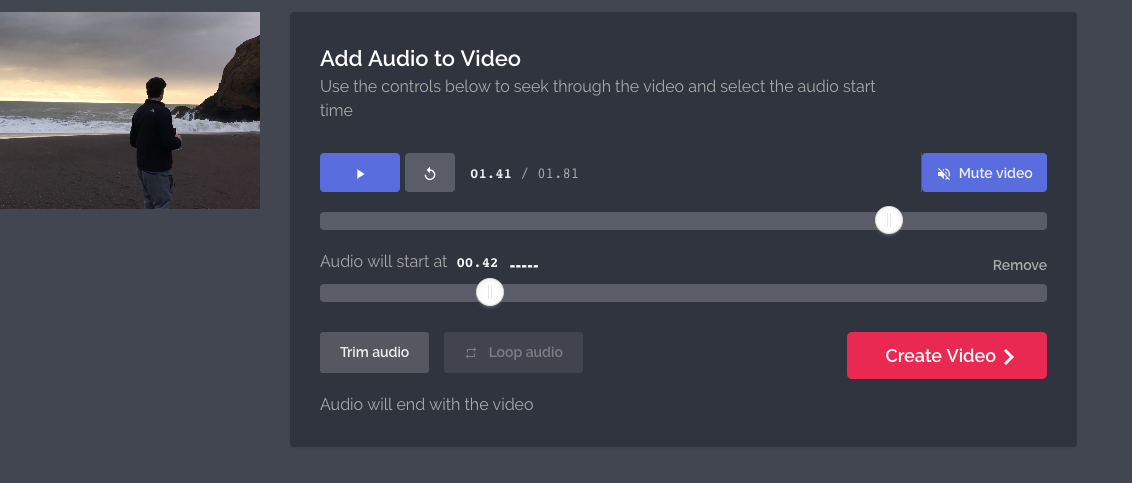Click the 00.42 audio start time value
This screenshot has height=483, width=1132.
tap(477, 263)
